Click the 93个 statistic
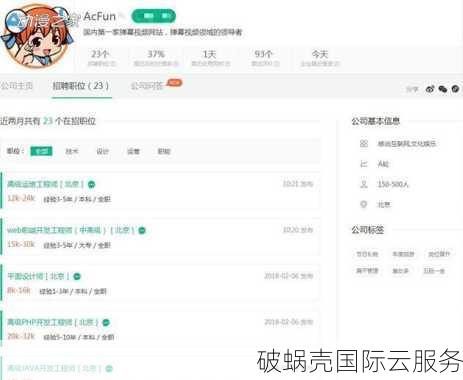This screenshot has width=463, height=380. pyautogui.click(x=264, y=57)
